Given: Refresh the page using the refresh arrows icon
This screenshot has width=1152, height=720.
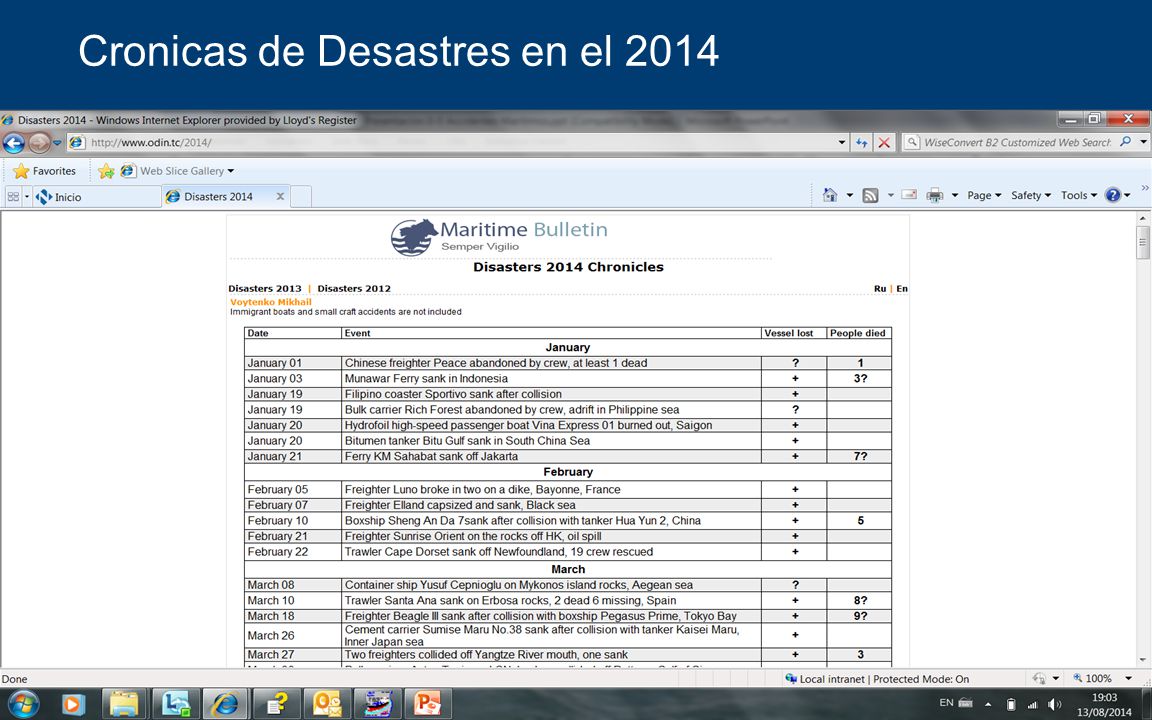Looking at the screenshot, I should point(863,143).
